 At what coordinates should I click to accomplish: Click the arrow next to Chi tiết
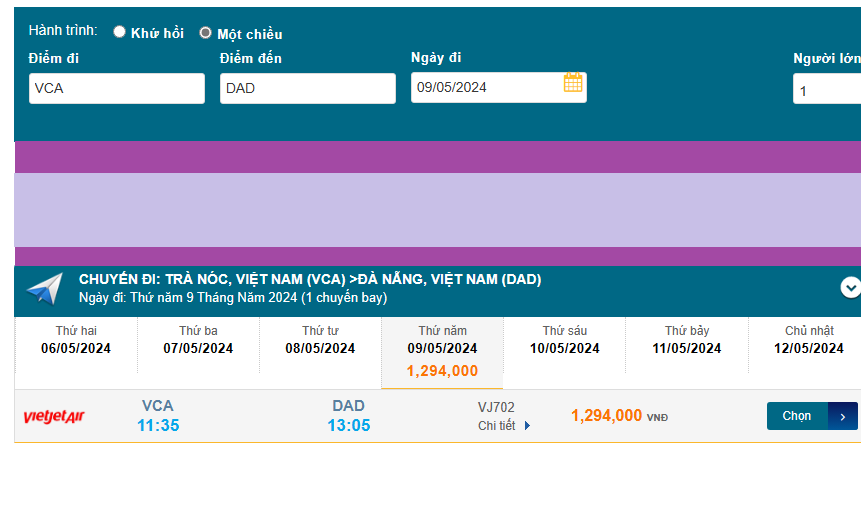coord(527,426)
